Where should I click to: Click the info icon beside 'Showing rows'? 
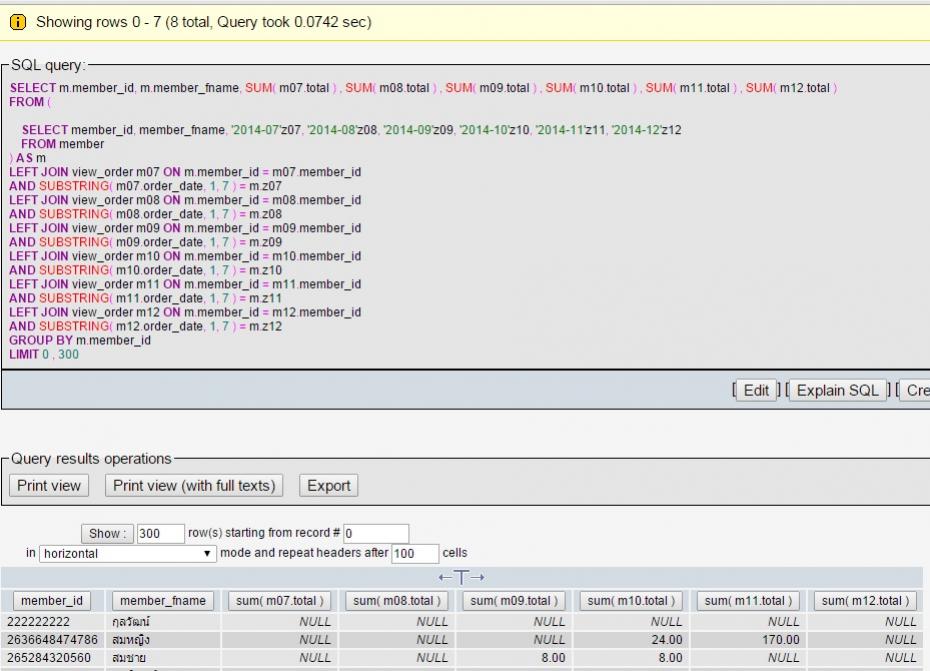(x=18, y=21)
